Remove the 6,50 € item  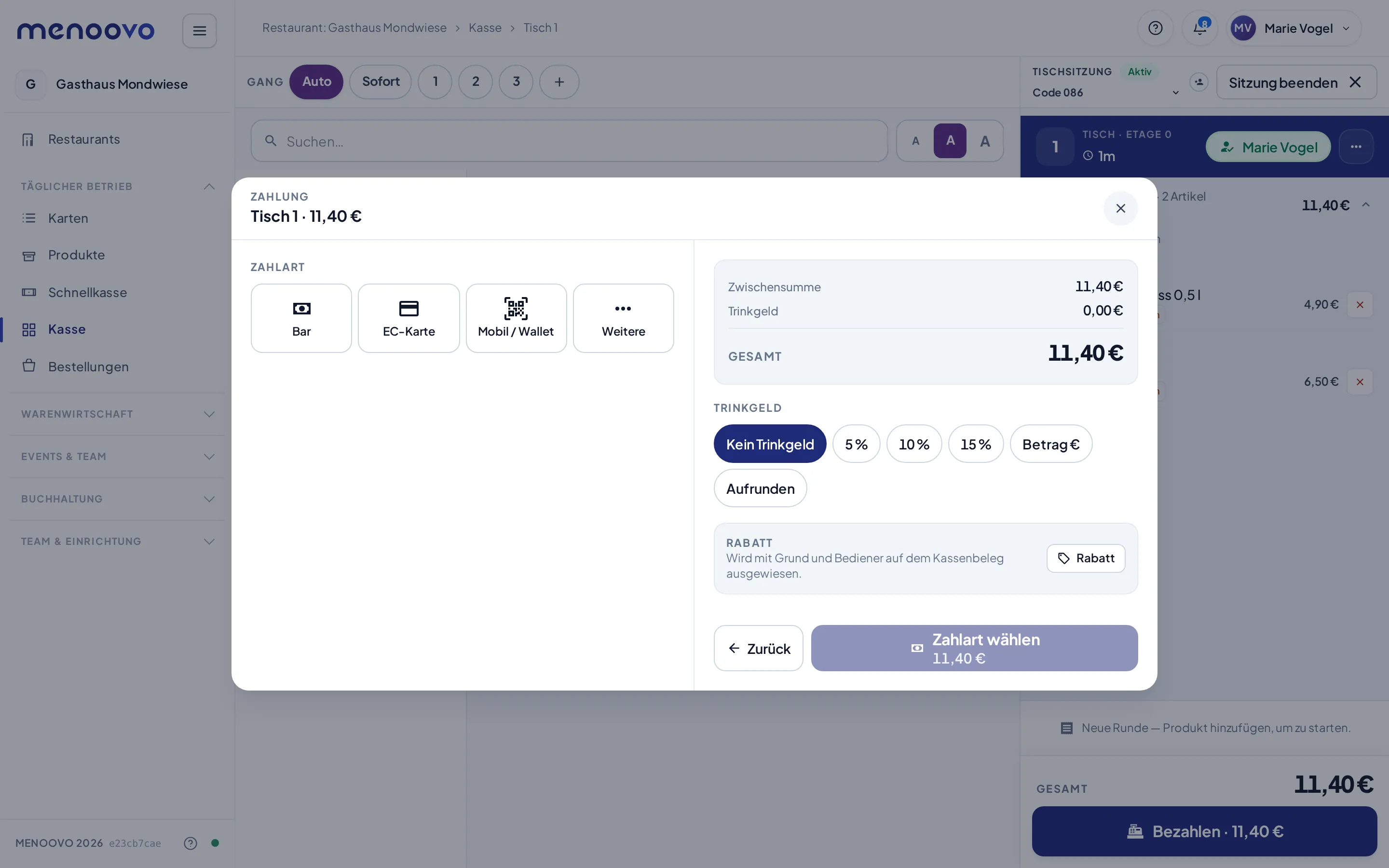[1360, 382]
